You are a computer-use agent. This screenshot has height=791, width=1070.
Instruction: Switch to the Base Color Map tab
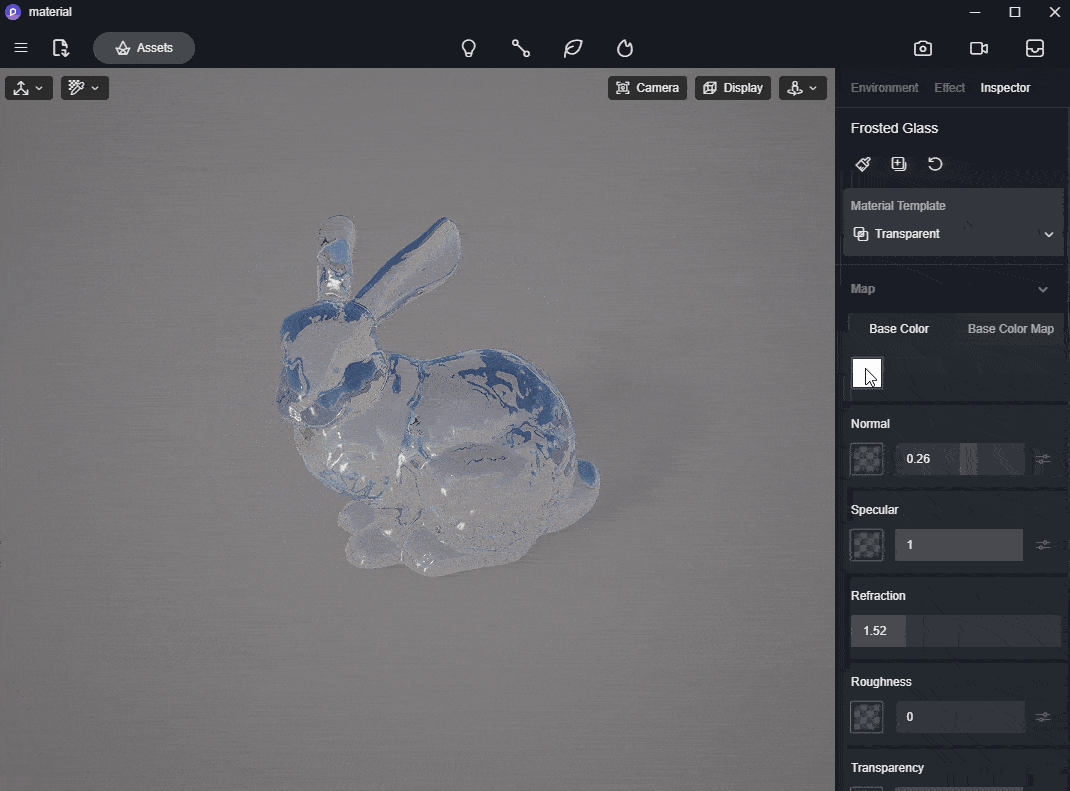click(x=1010, y=329)
